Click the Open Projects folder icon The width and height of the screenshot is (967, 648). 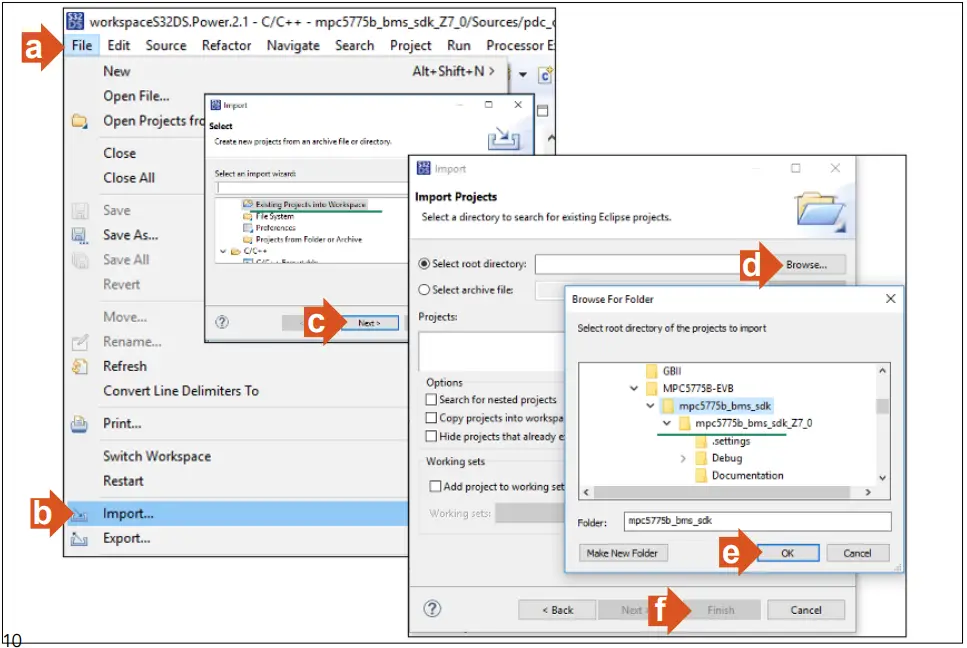point(80,121)
